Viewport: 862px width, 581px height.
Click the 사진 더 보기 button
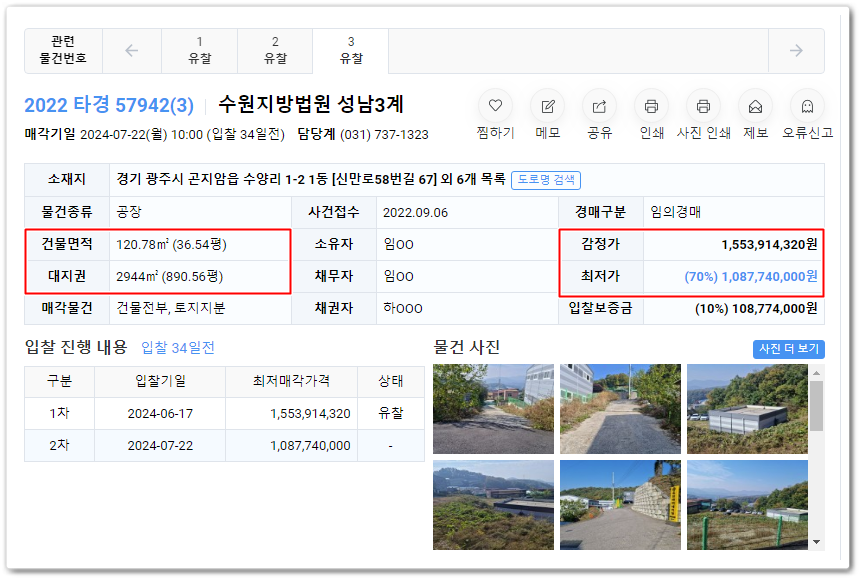pyautogui.click(x=788, y=349)
